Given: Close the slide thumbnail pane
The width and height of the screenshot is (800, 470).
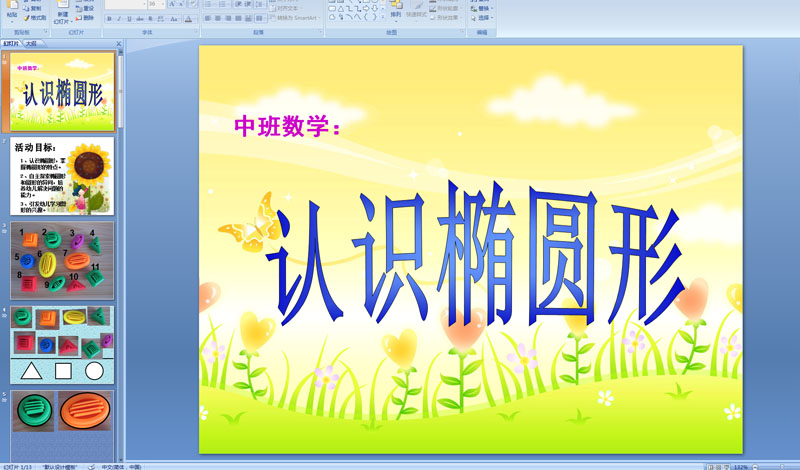Looking at the screenshot, I should [119, 44].
